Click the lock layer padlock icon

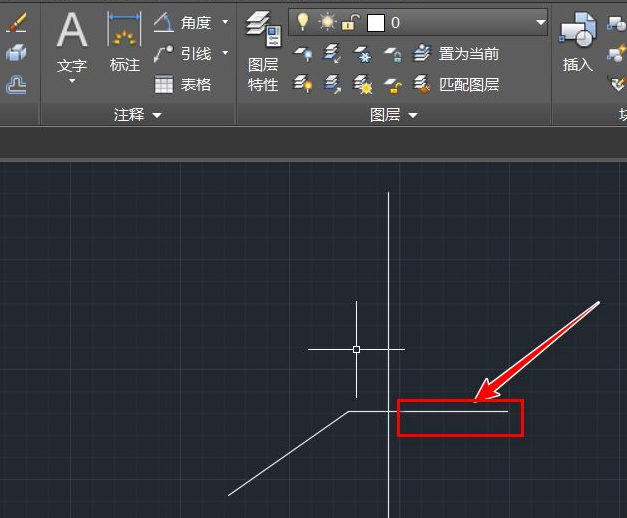pyautogui.click(x=393, y=54)
